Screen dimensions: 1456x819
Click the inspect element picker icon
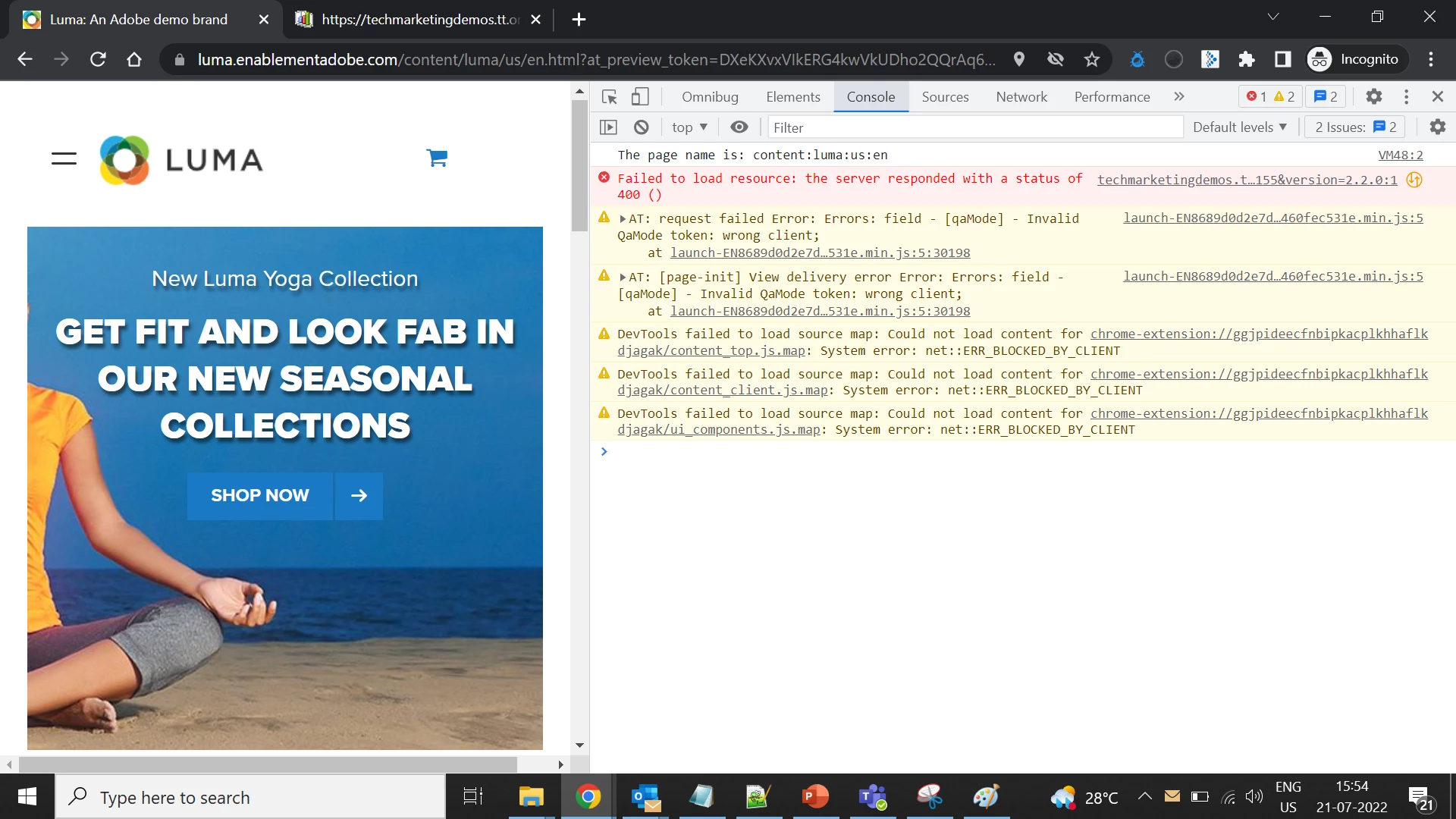click(x=609, y=97)
